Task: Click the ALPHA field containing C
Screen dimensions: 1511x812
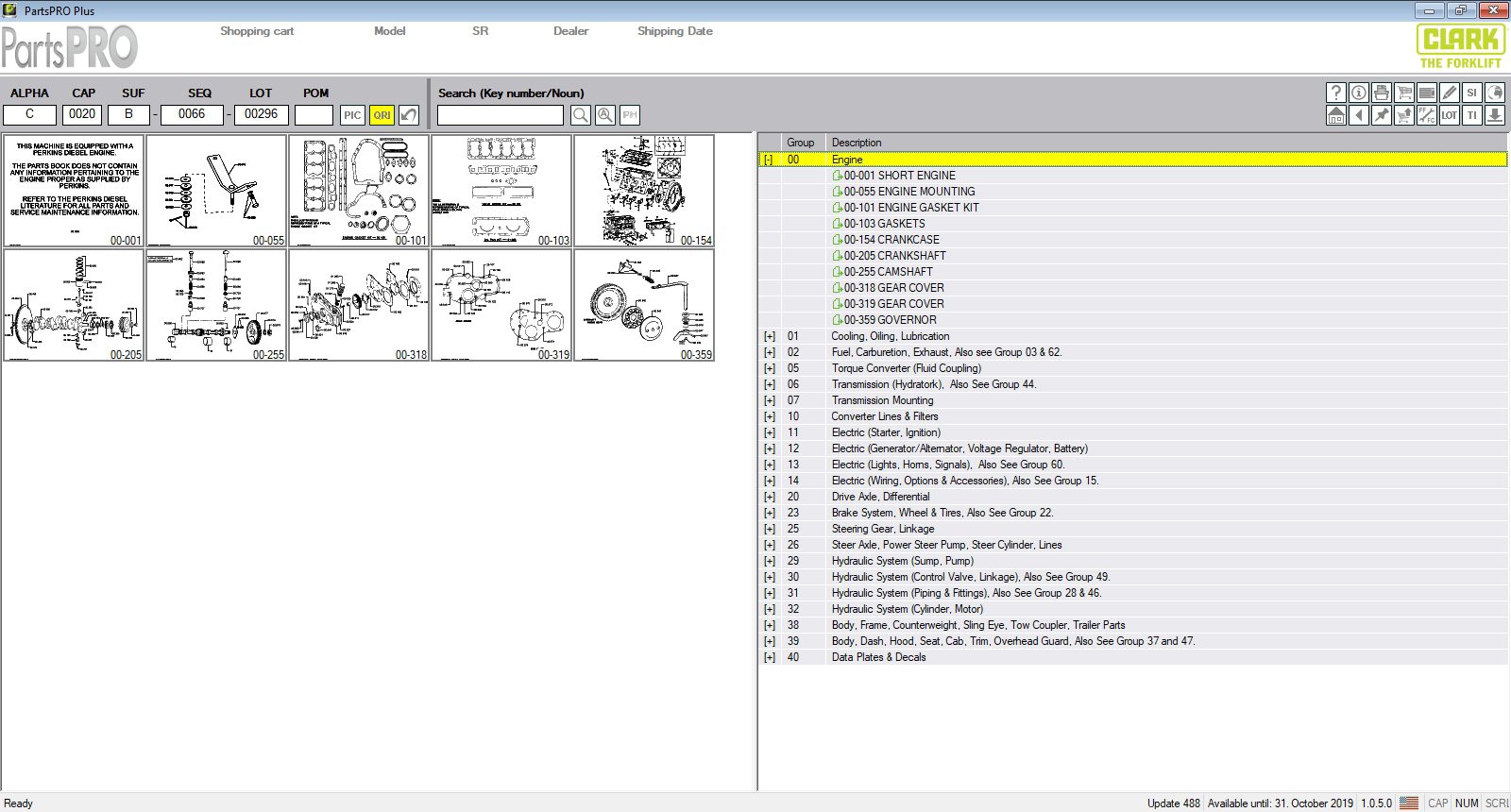Action: tap(30, 114)
